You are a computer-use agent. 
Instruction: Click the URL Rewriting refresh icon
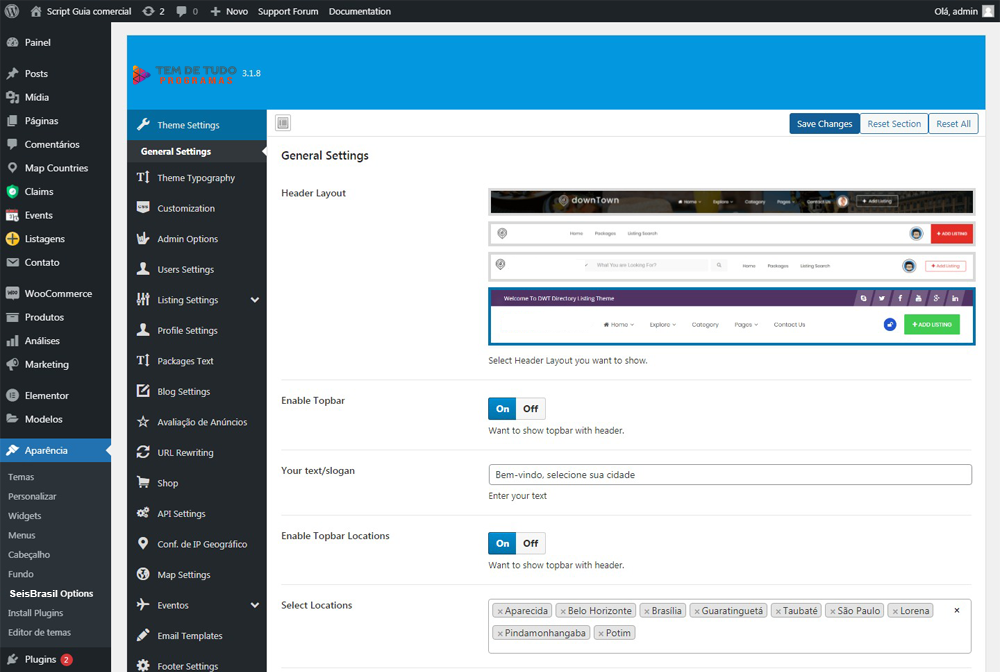click(143, 453)
